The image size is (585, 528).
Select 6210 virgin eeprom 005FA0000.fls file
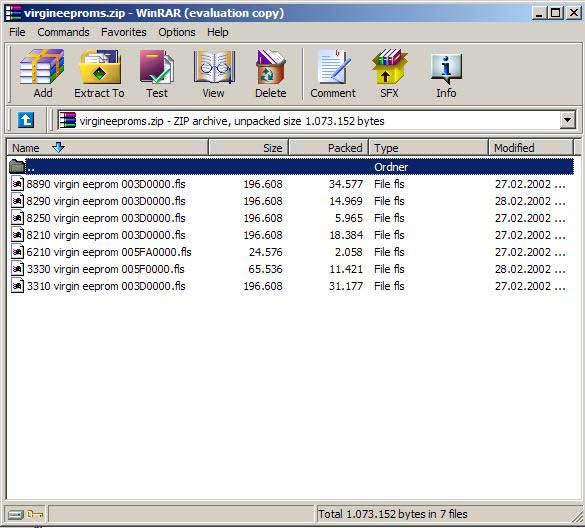[x=290, y=252]
